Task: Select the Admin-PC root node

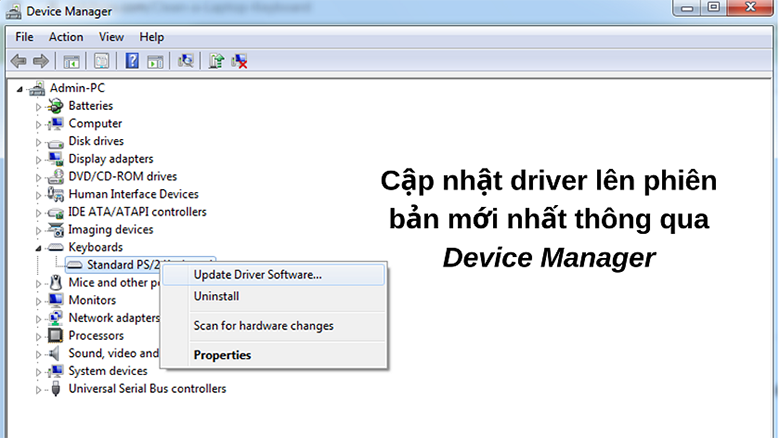Action: pos(76,88)
